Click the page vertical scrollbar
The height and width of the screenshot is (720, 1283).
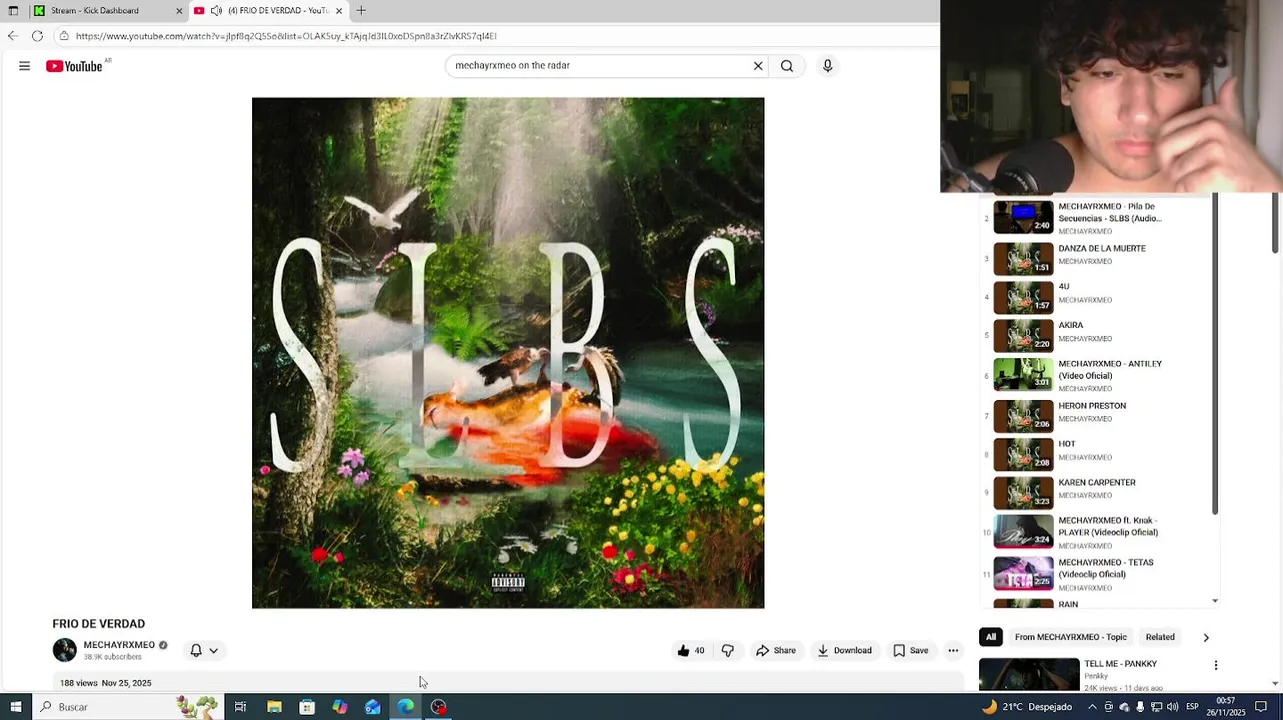pyautogui.click(x=1275, y=224)
